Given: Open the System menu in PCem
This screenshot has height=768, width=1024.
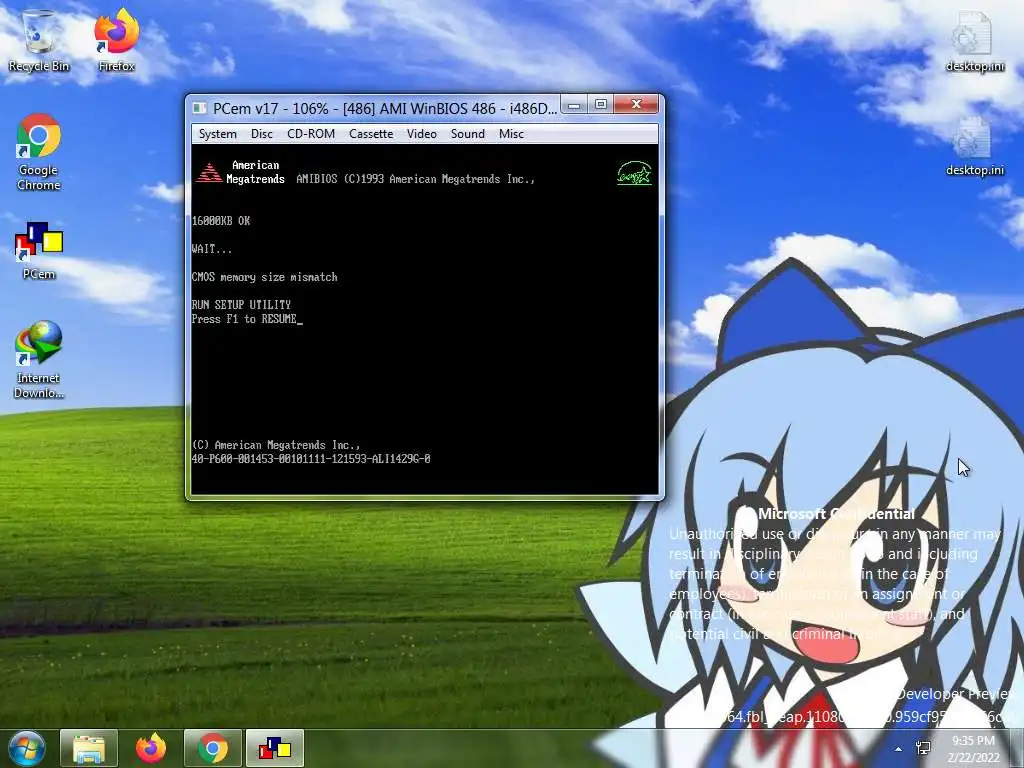Looking at the screenshot, I should 217,134.
